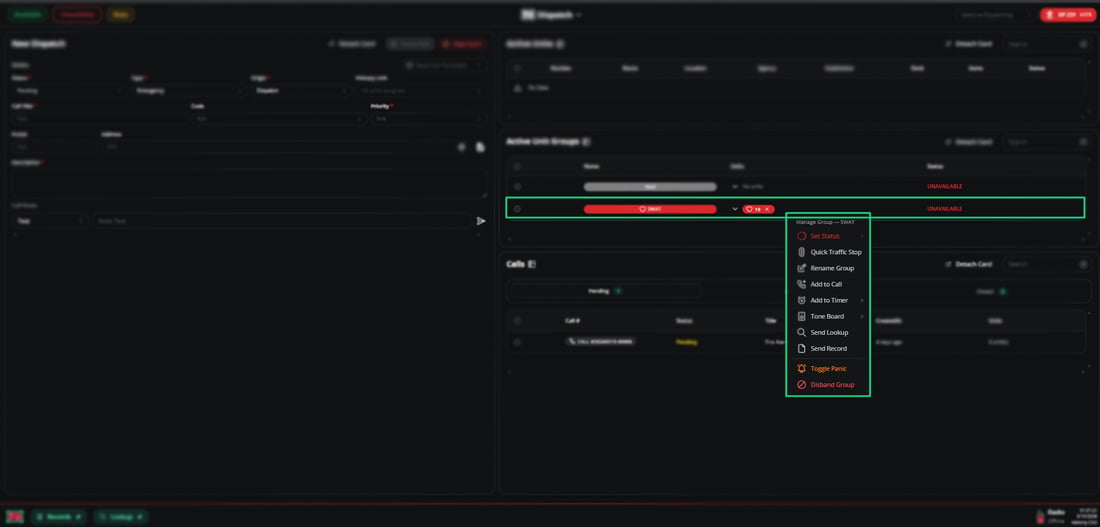
Task: Click the Active Unit Groups search field
Action: click(x=1040, y=142)
